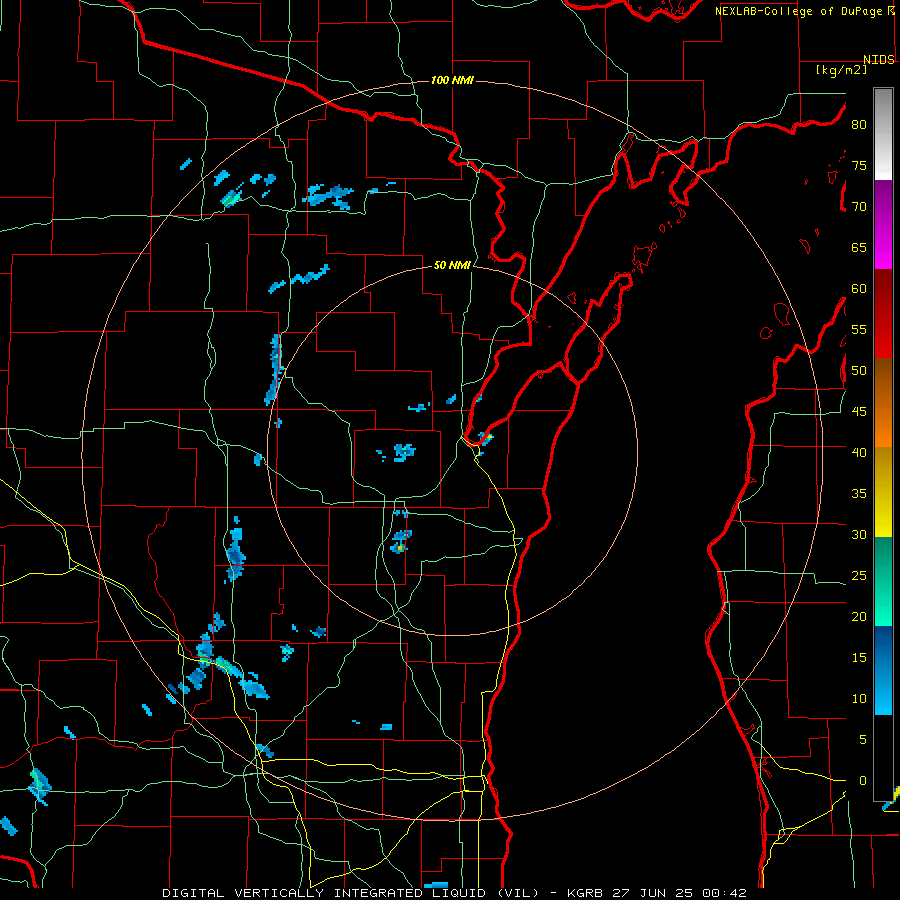Click the 20 value on the scale
Image resolution: width=900 pixels, height=900 pixels.
(859, 616)
